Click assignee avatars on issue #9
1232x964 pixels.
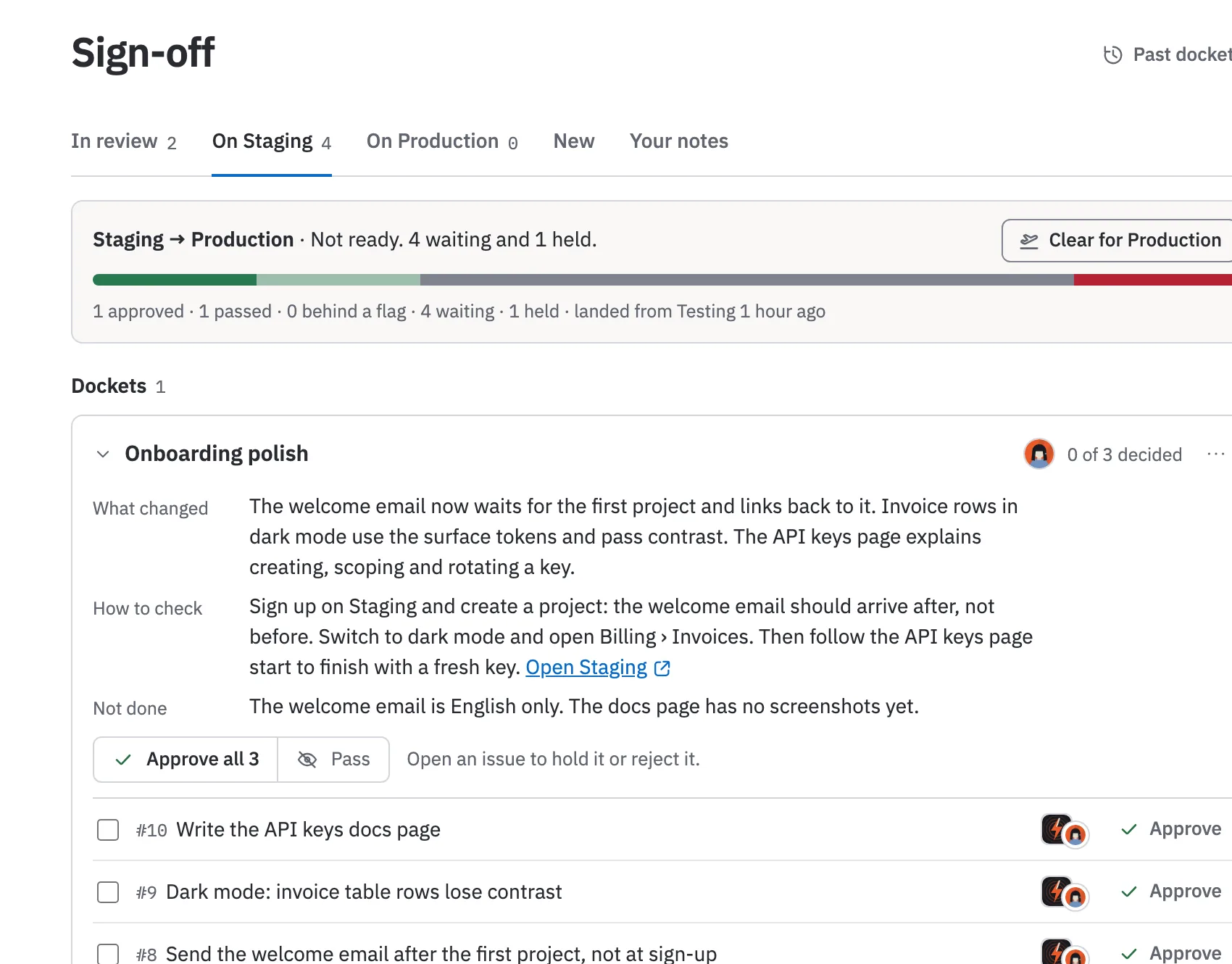click(x=1065, y=893)
